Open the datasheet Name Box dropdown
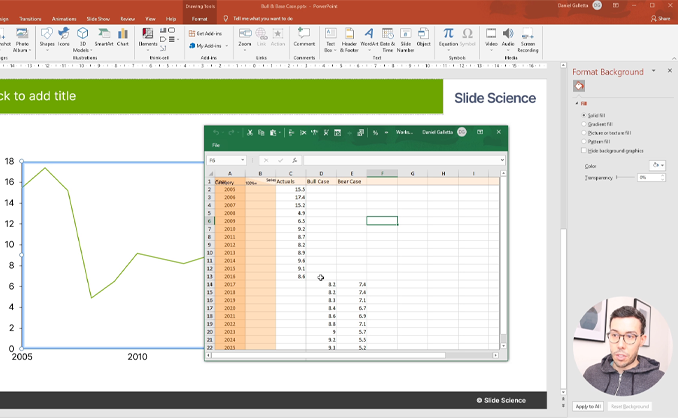The image size is (678, 418). coord(243,160)
